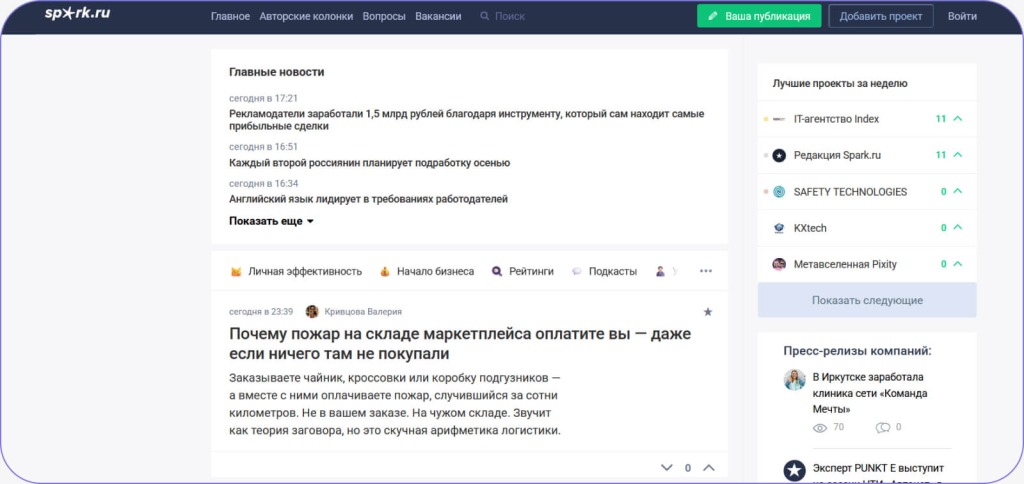
Task: Open the Главное menu item
Action: click(231, 16)
